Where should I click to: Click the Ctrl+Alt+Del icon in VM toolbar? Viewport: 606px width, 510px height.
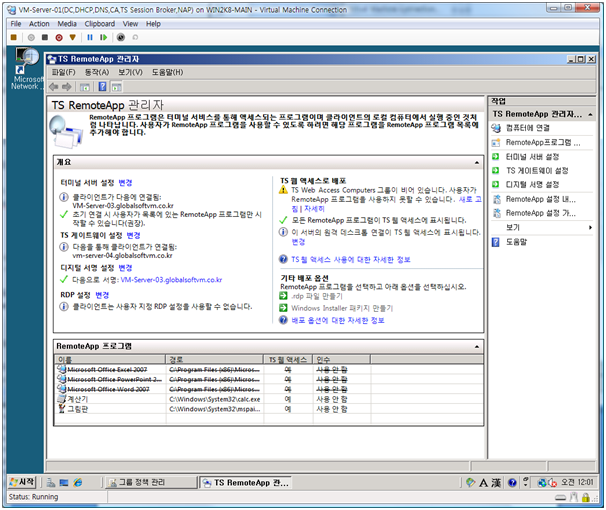tap(14, 37)
